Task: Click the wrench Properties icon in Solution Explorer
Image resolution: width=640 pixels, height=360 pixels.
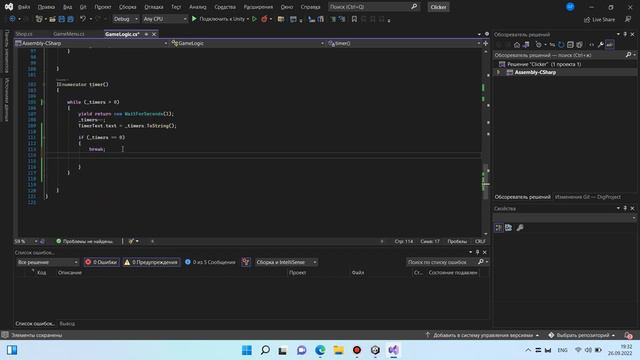Action: pyautogui.click(x=600, y=45)
